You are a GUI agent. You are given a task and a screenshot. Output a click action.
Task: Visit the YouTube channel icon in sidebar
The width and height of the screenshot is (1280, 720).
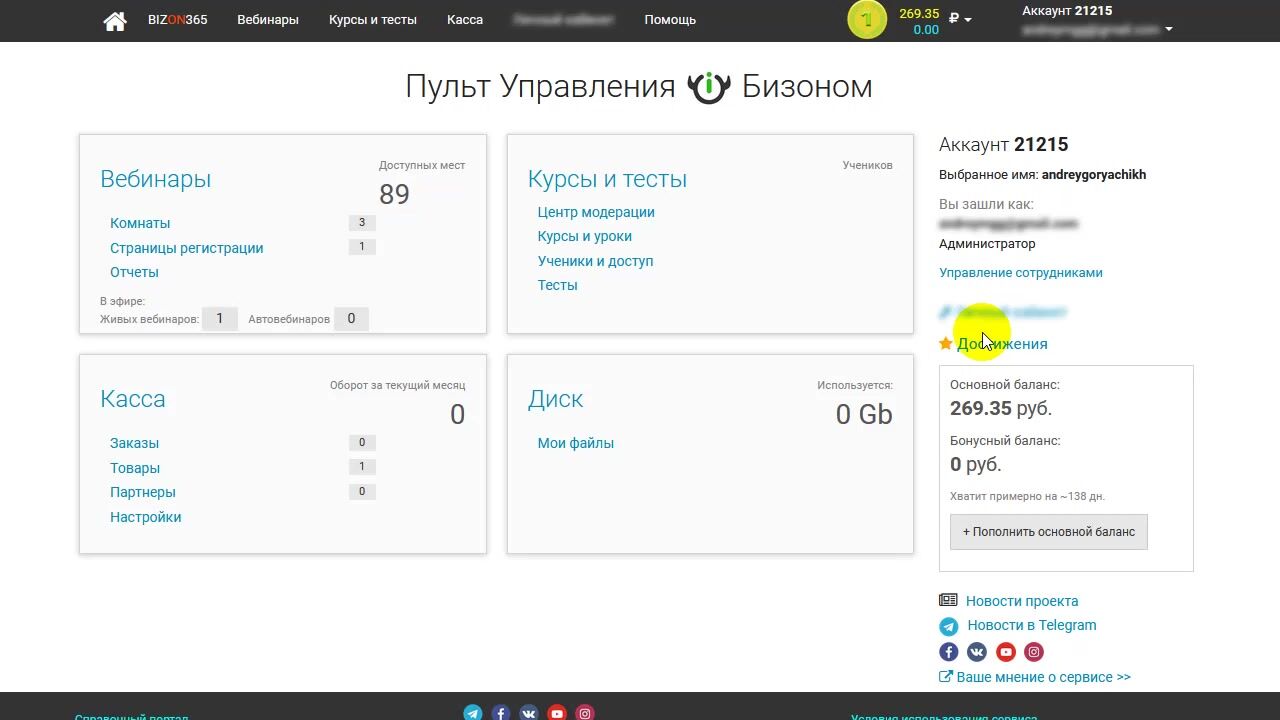pos(1006,652)
